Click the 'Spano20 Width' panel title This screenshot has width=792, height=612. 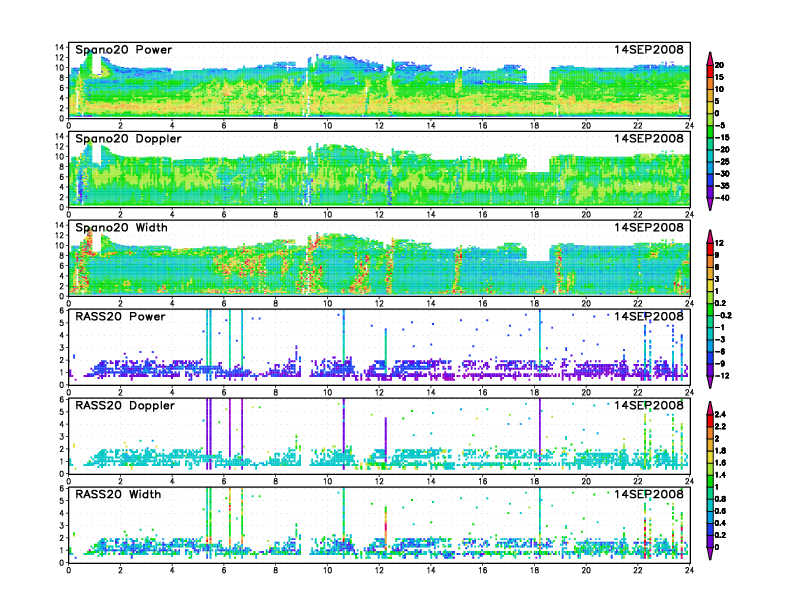[x=121, y=228]
